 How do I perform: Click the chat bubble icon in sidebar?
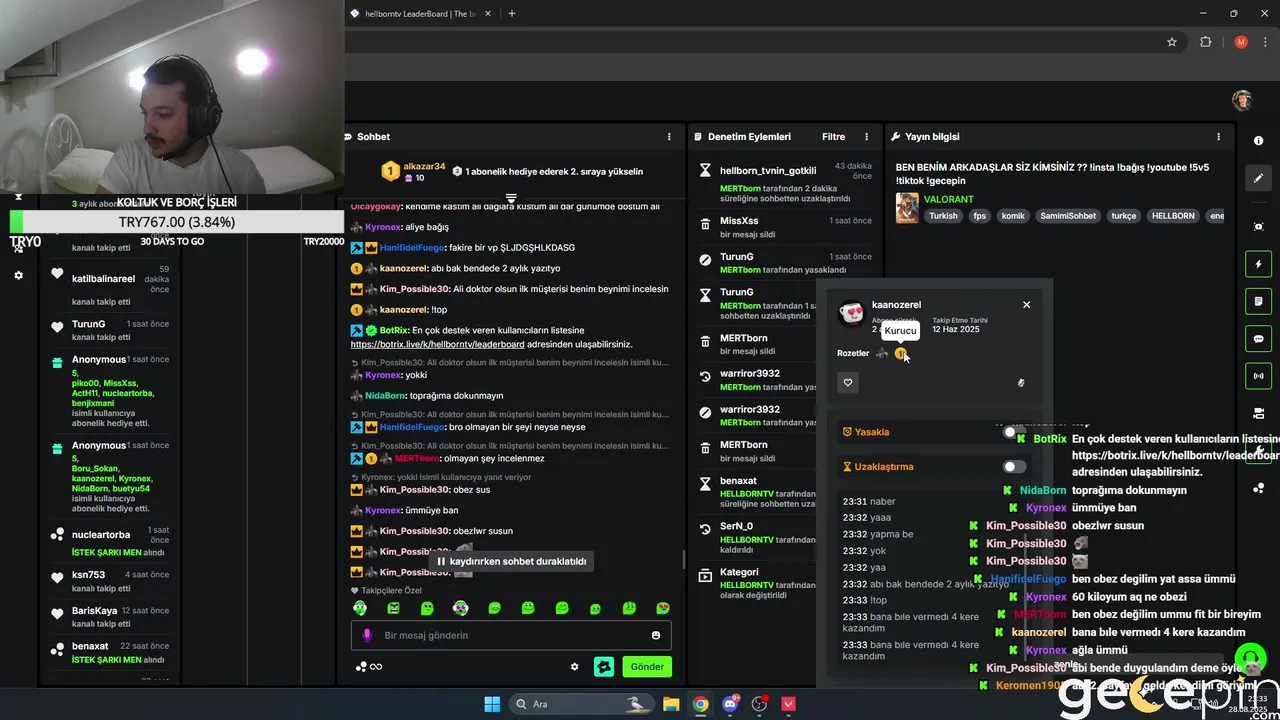click(x=1259, y=339)
